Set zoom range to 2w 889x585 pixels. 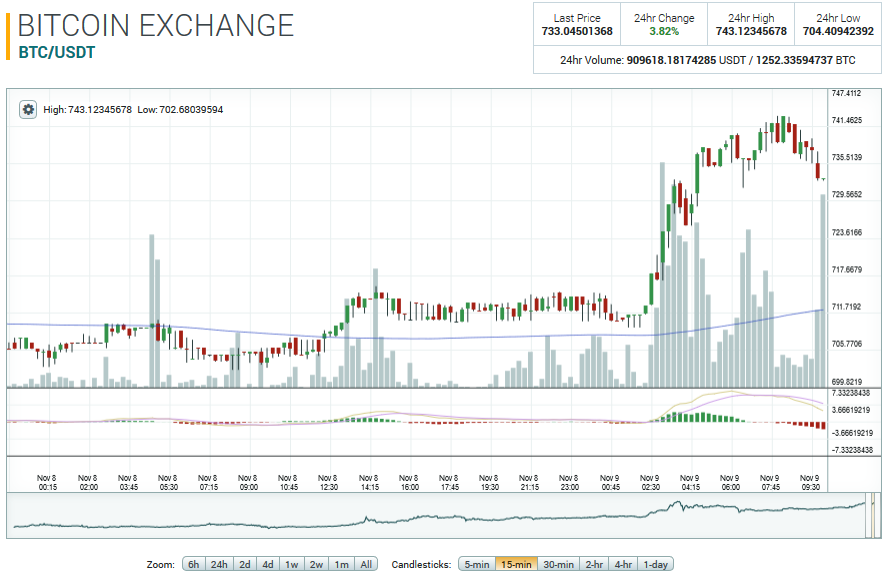pyautogui.click(x=316, y=565)
